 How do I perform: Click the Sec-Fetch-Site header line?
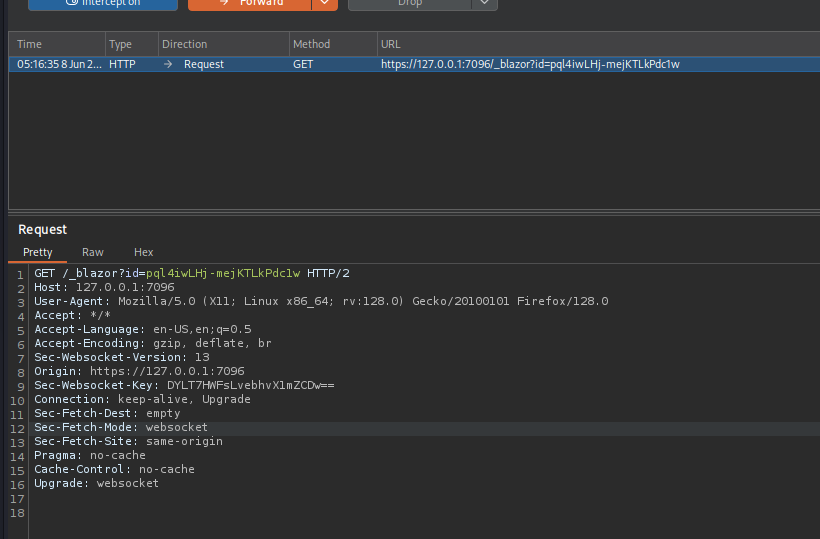pos(128,442)
